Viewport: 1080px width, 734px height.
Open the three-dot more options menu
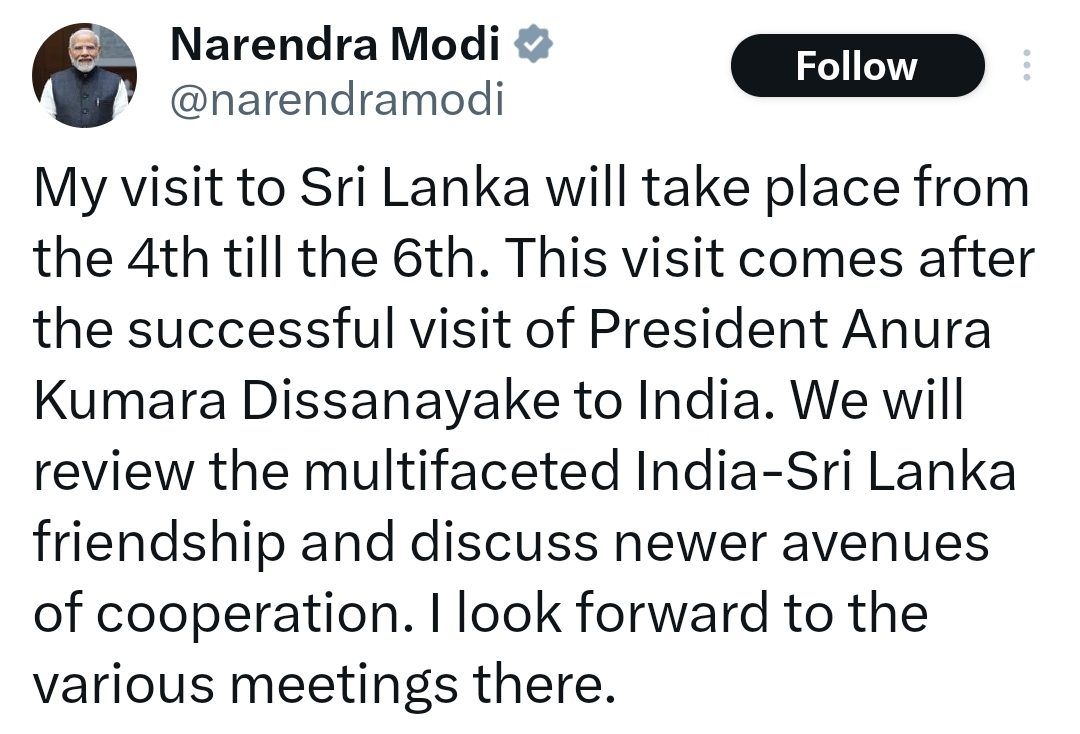[x=1026, y=65]
